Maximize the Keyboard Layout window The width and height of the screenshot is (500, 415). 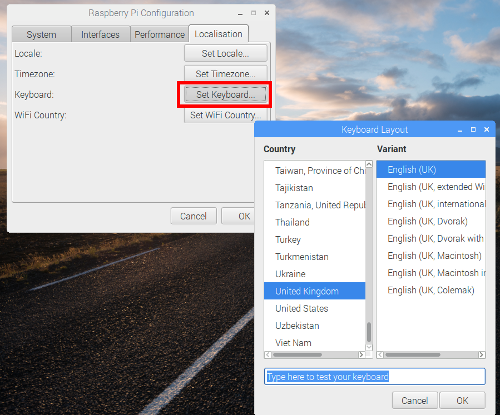tap(473, 129)
